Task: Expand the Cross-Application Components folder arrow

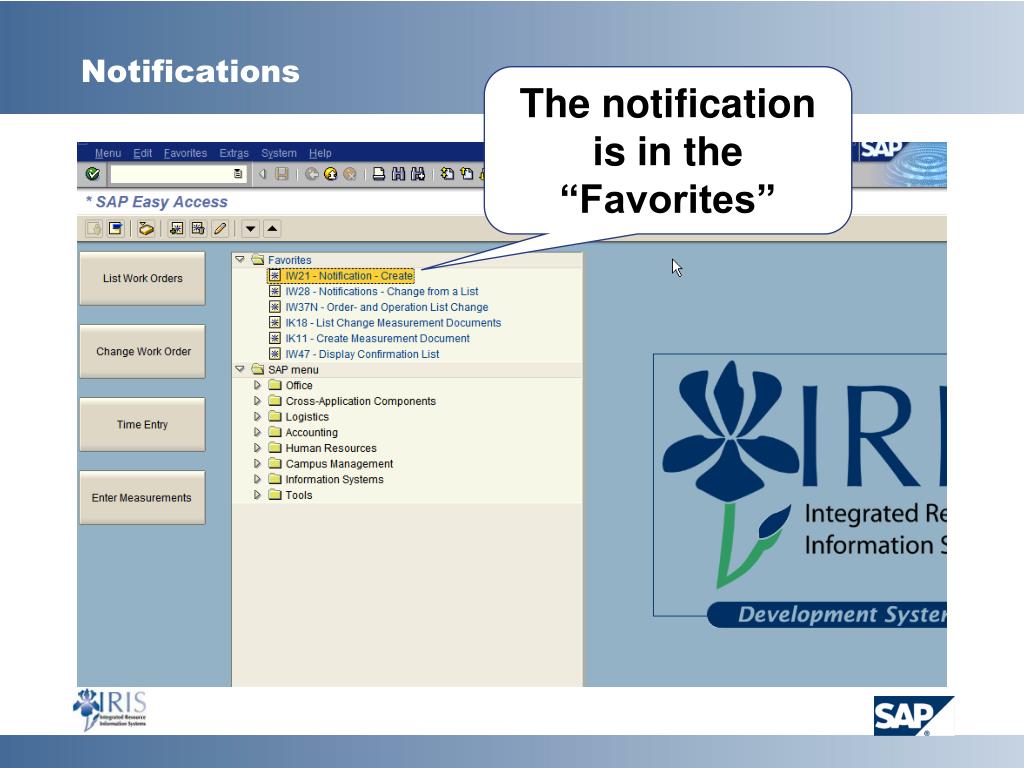Action: pyautogui.click(x=257, y=401)
